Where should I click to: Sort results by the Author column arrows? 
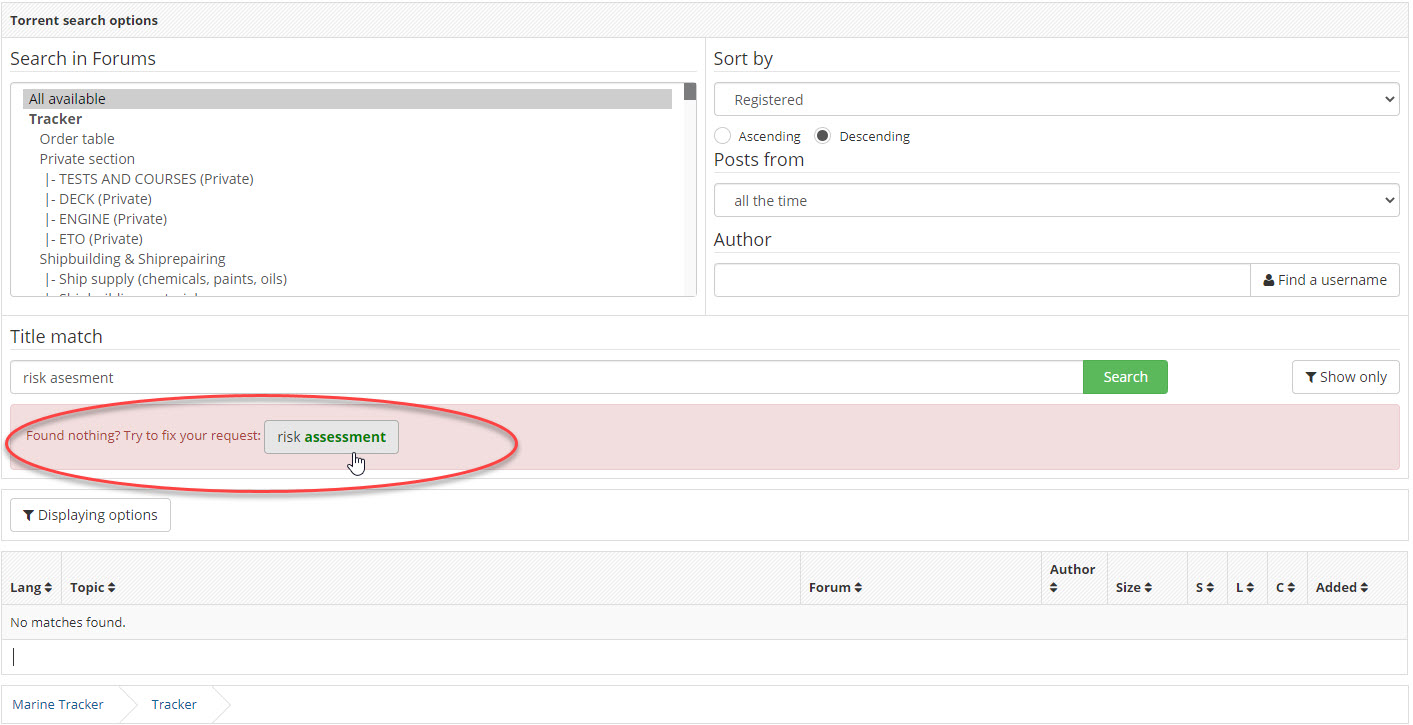(x=1054, y=588)
